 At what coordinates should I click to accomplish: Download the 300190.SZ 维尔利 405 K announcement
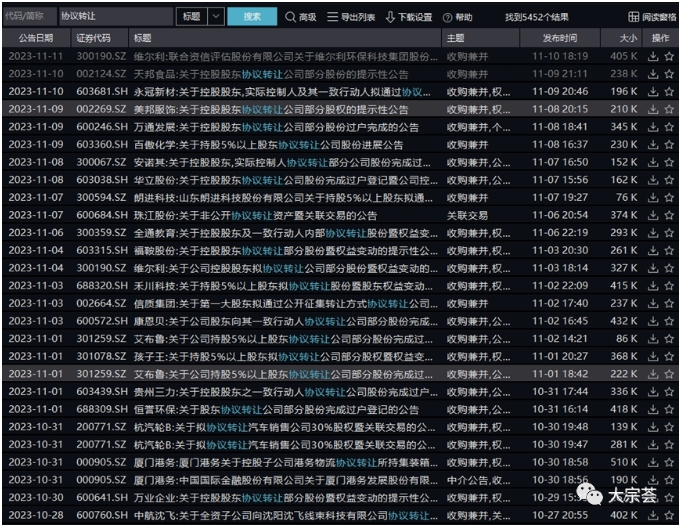[x=653, y=56]
